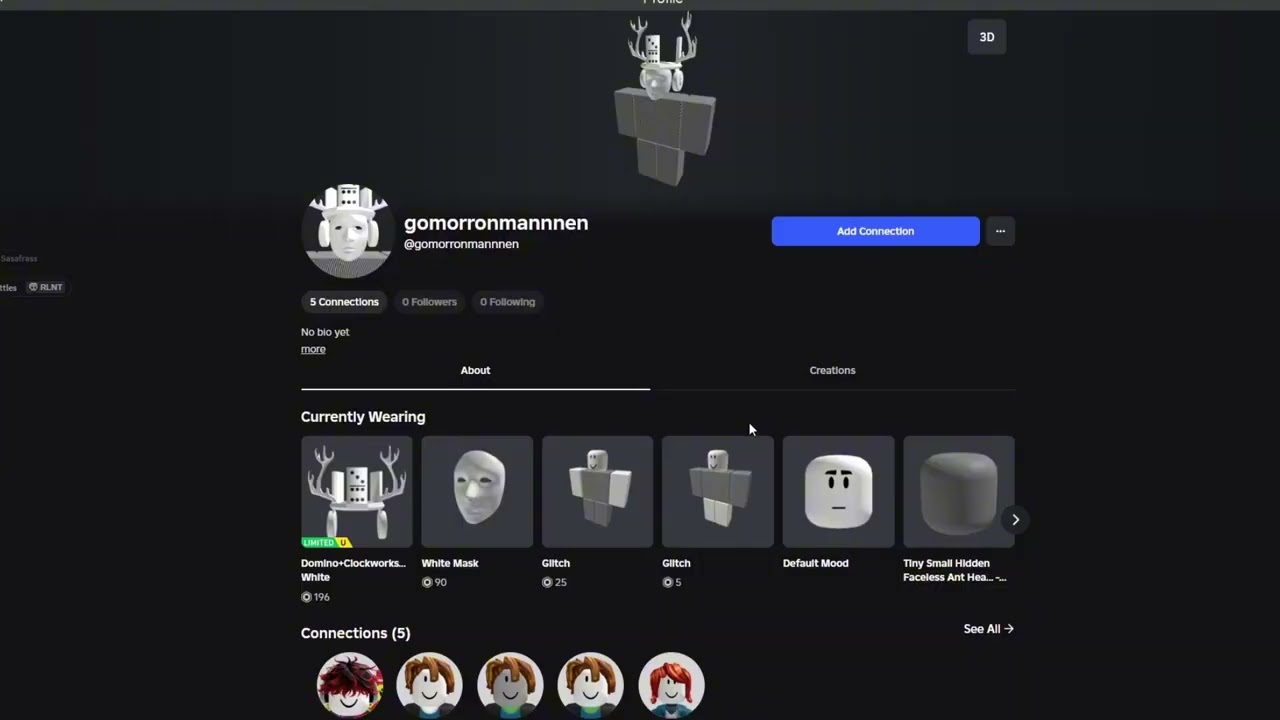
Task: Open the White Mask item thumbnail
Action: pyautogui.click(x=477, y=491)
